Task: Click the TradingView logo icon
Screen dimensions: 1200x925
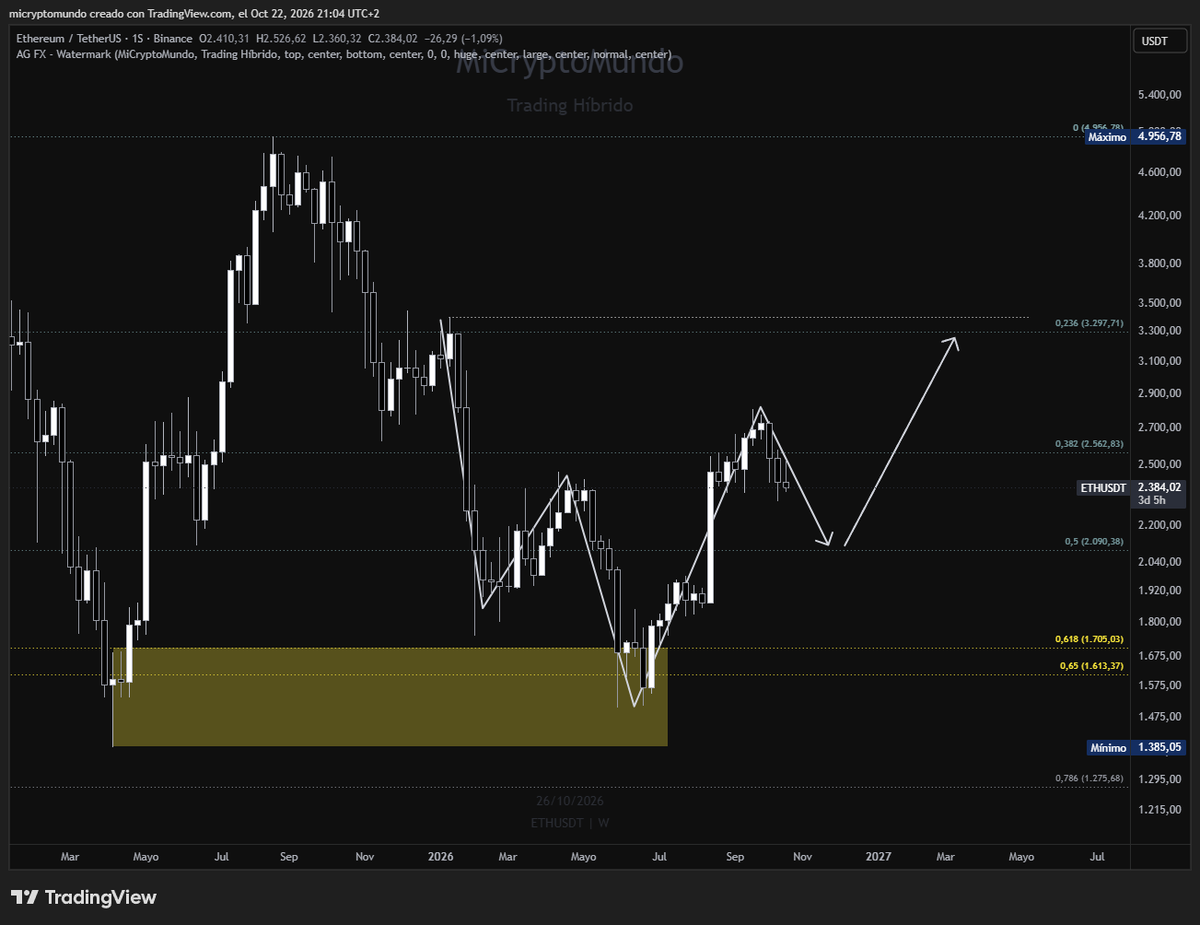Action: [25, 897]
